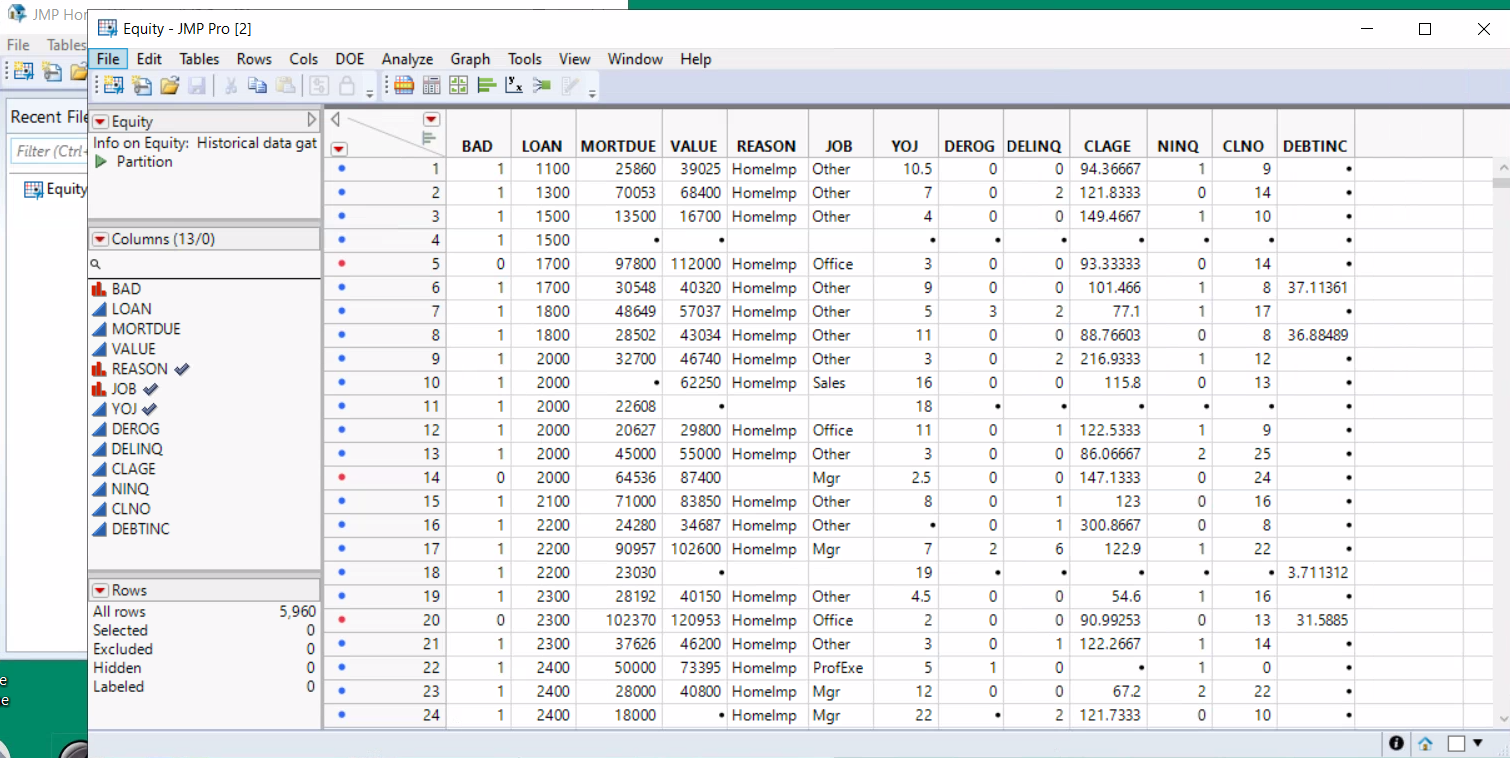Collapse side panels with the left-pointing triangle
Screen dimensions: 1510x758
[335, 119]
